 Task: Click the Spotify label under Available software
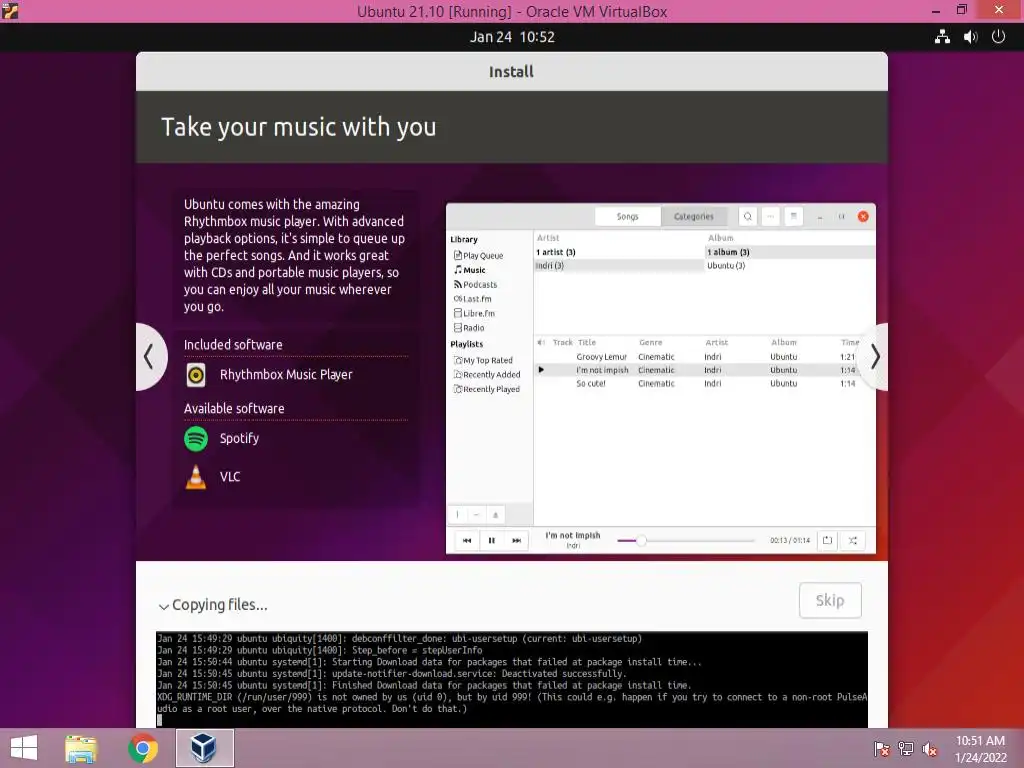pyautogui.click(x=239, y=438)
